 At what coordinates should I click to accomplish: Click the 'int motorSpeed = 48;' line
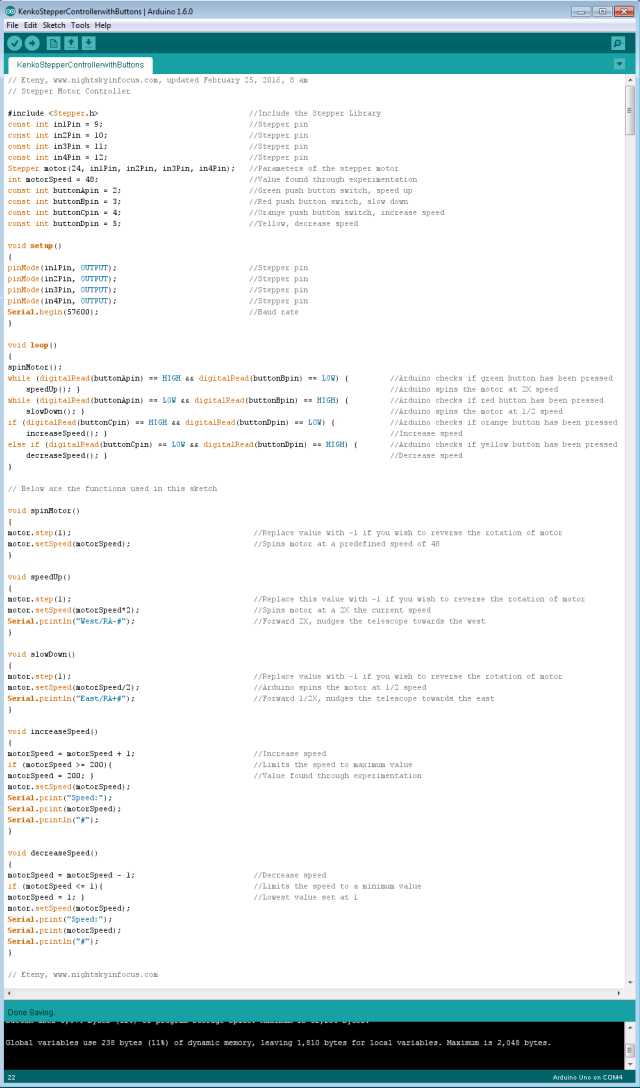click(x=55, y=180)
